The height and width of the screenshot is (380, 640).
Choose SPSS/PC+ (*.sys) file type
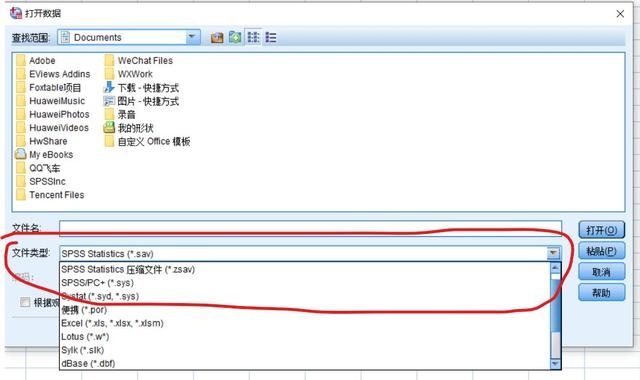pos(304,283)
